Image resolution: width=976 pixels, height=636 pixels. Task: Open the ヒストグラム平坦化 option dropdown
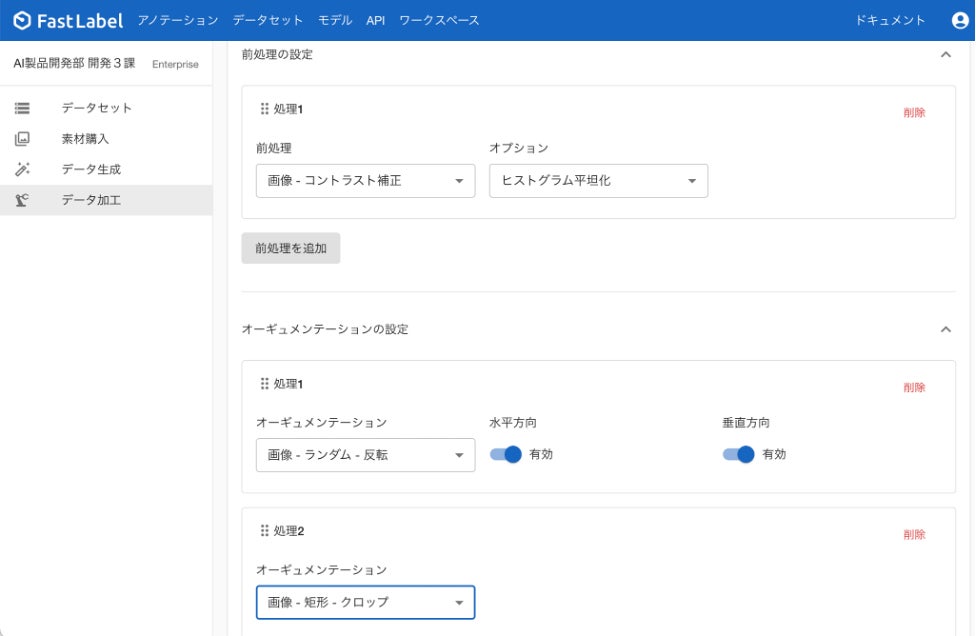coord(598,181)
